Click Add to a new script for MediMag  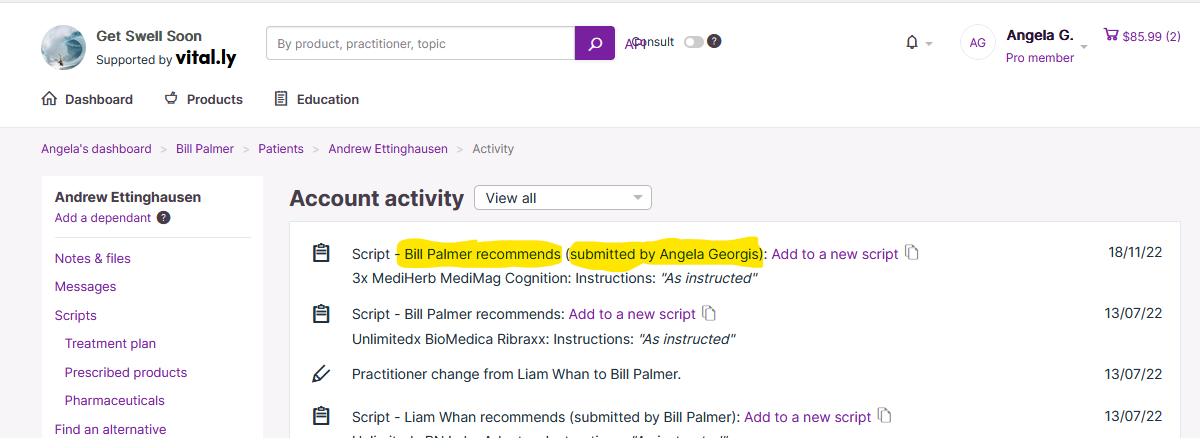[x=834, y=254]
